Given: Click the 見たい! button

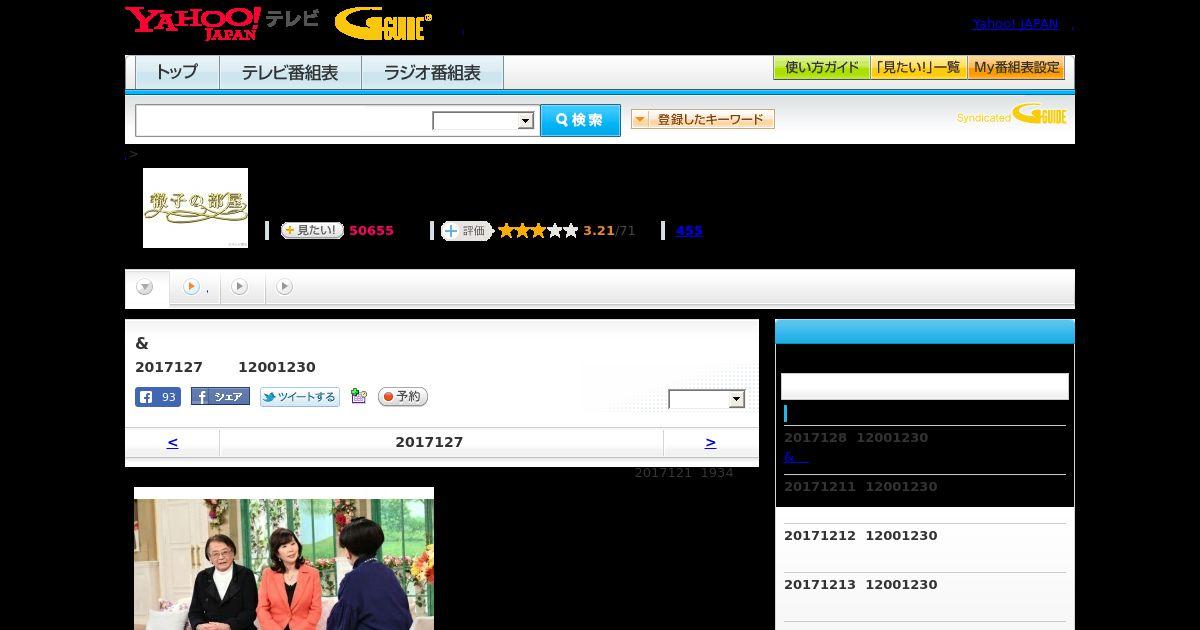Looking at the screenshot, I should pos(312,230).
